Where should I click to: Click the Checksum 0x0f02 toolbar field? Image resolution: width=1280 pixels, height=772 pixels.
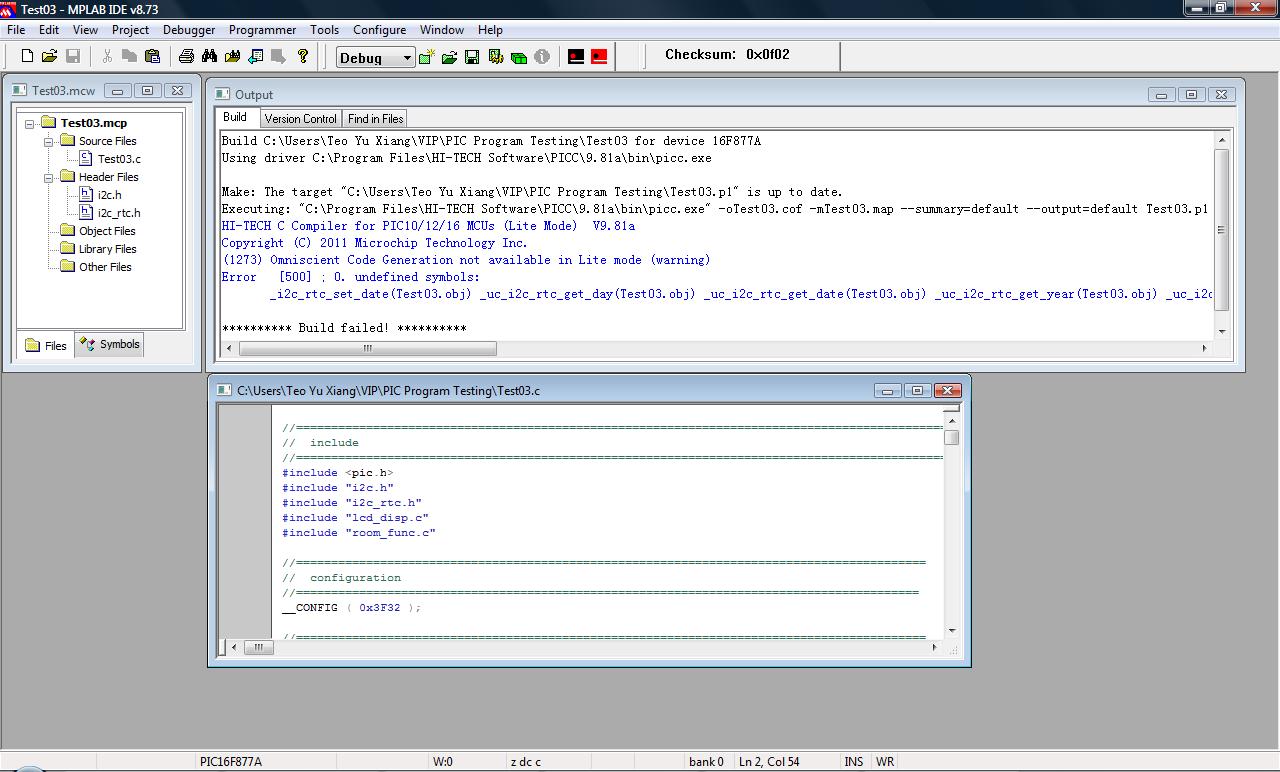tap(727, 55)
